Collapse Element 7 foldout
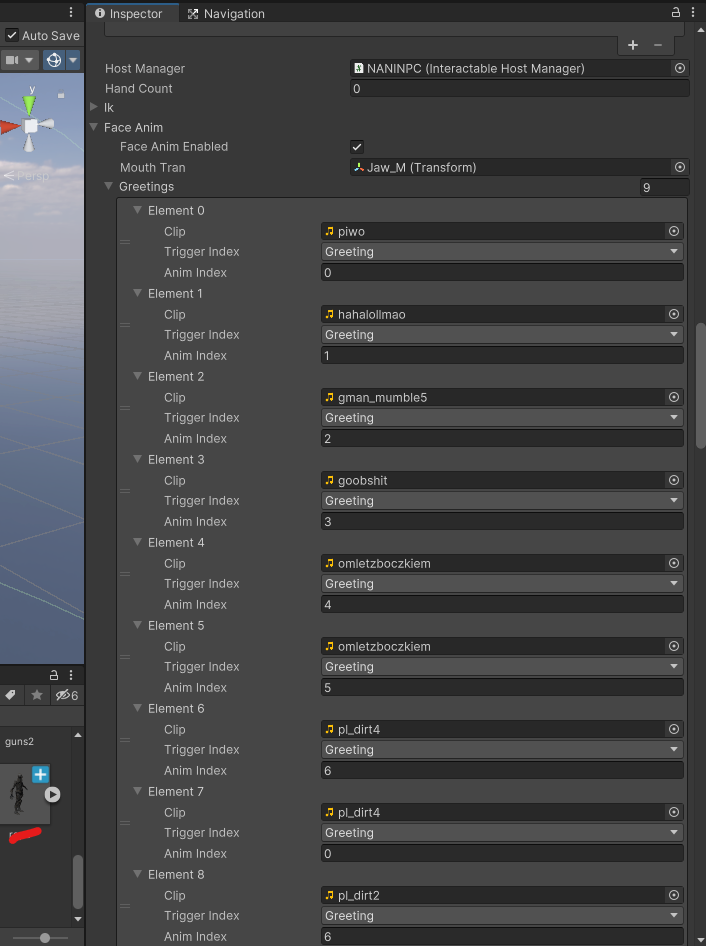Viewport: 706px width, 946px height. 138,791
